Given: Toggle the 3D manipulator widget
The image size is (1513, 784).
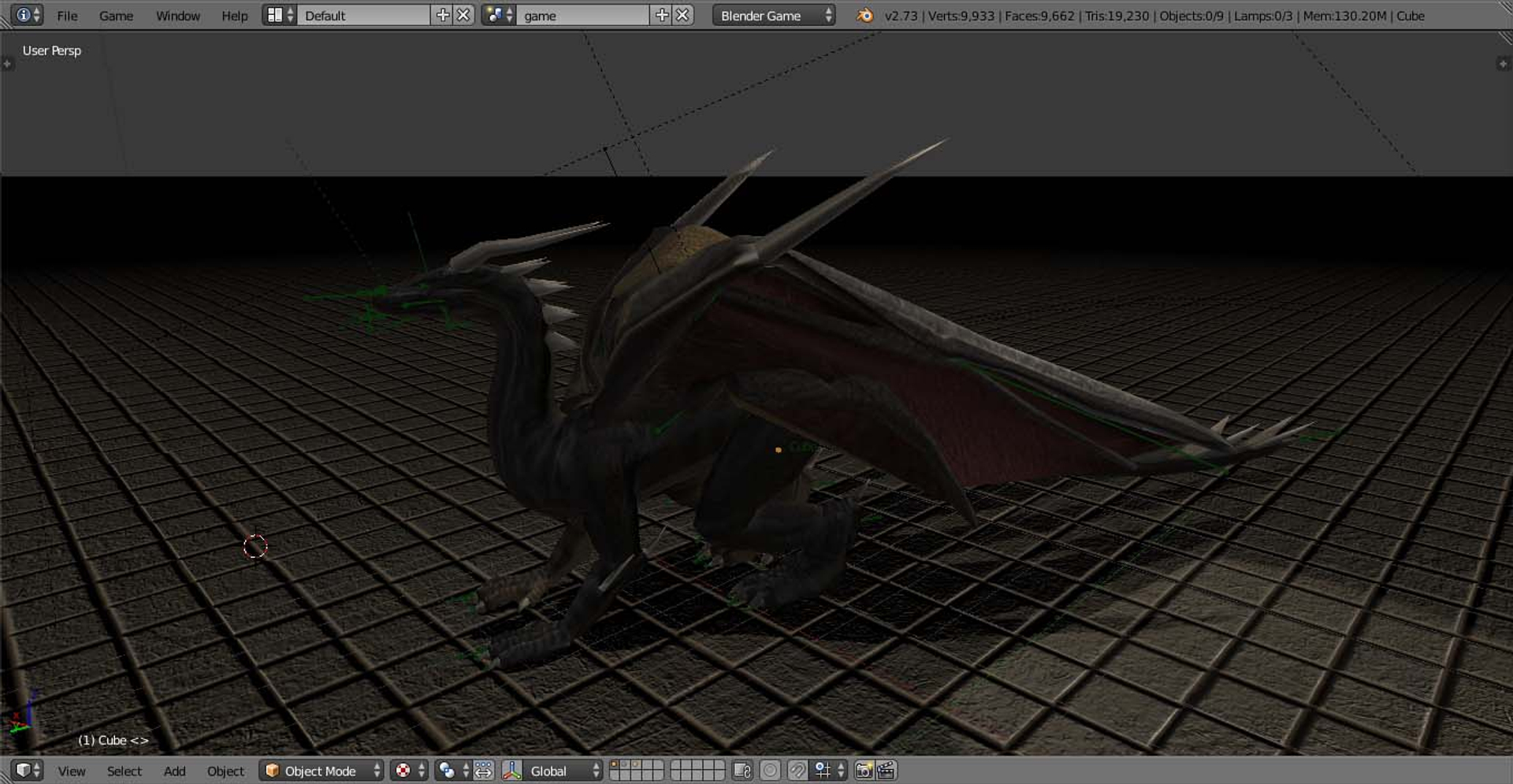Looking at the screenshot, I should (512, 770).
